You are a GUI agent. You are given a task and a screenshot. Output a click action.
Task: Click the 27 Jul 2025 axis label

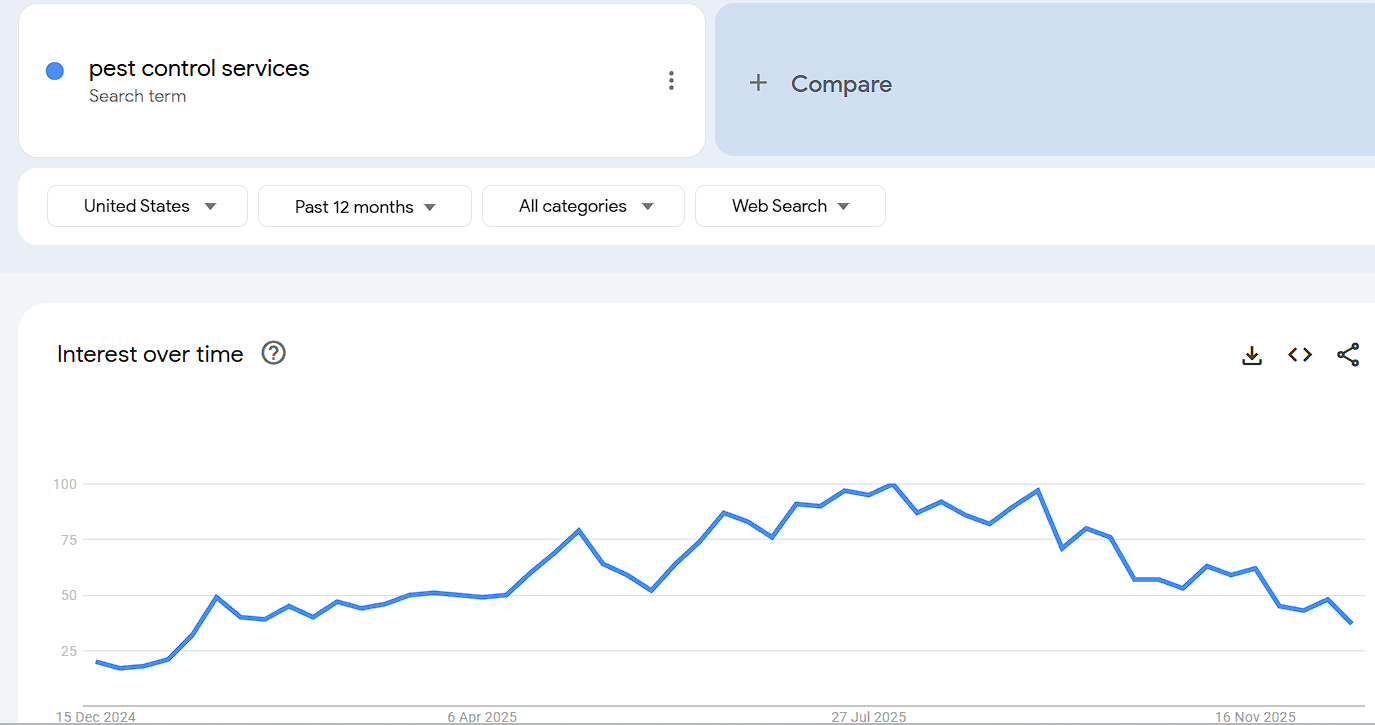(868, 717)
